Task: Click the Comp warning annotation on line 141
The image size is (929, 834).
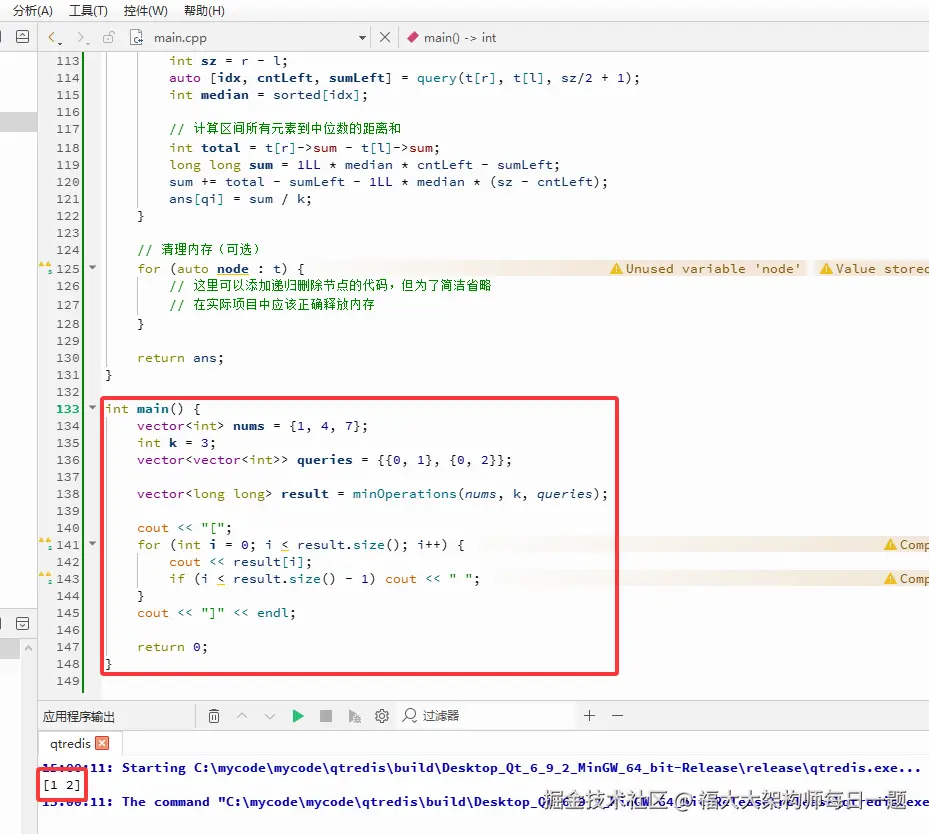Action: 906,544
